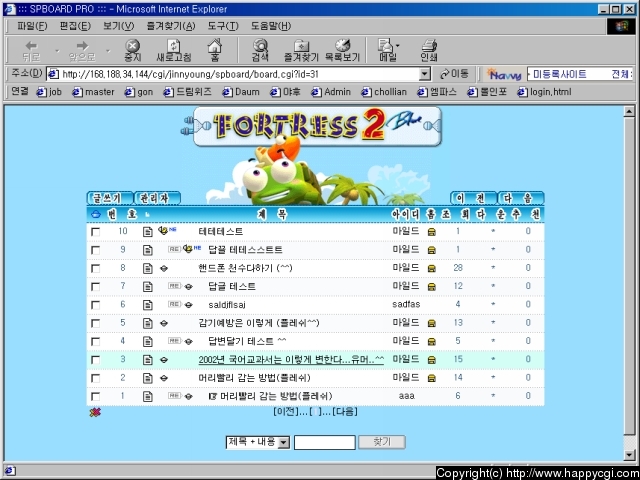This screenshot has width=640, height=480.
Task: Click the red delete X icon below list
Action: click(x=95, y=413)
